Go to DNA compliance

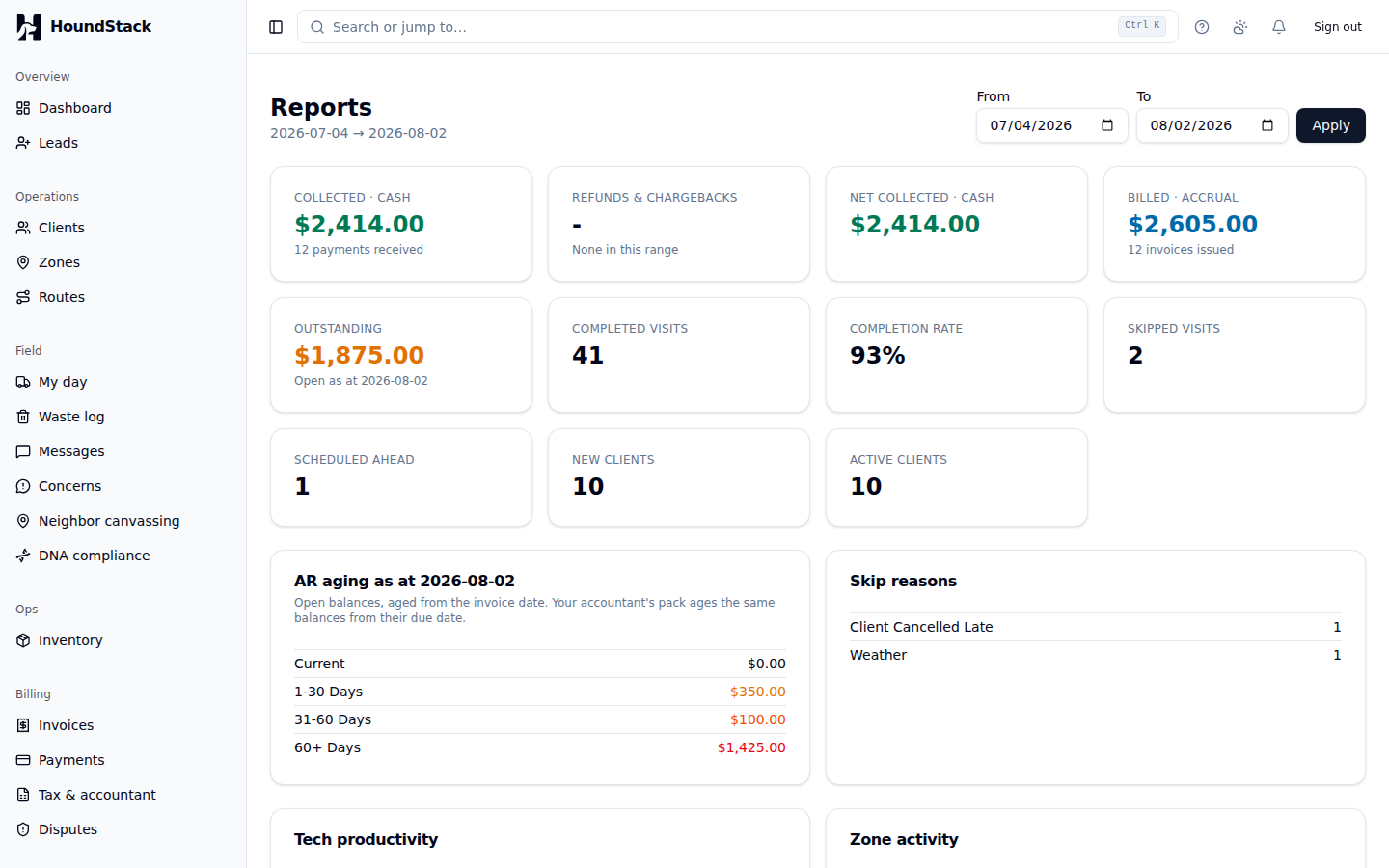click(x=123, y=556)
